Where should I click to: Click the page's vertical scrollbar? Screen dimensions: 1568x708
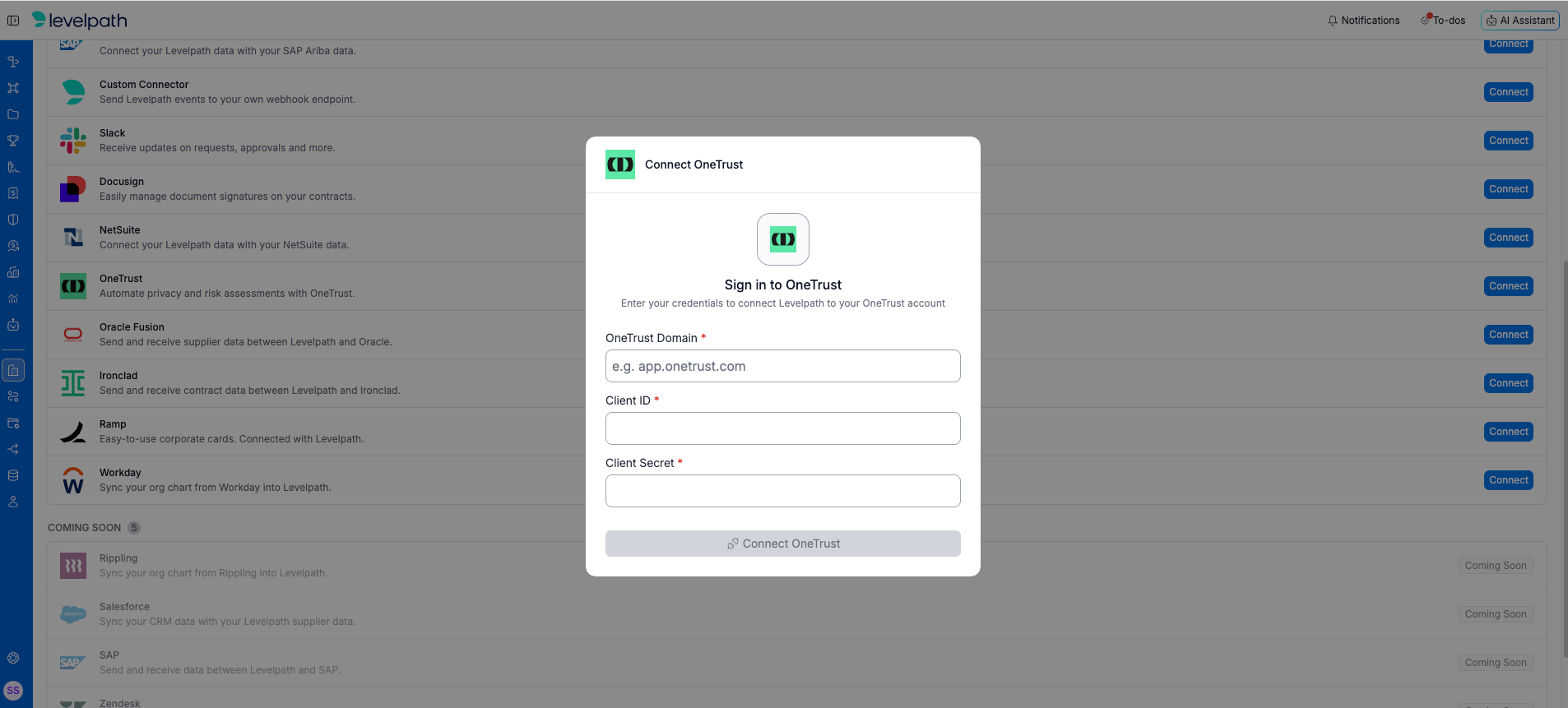click(1565, 460)
